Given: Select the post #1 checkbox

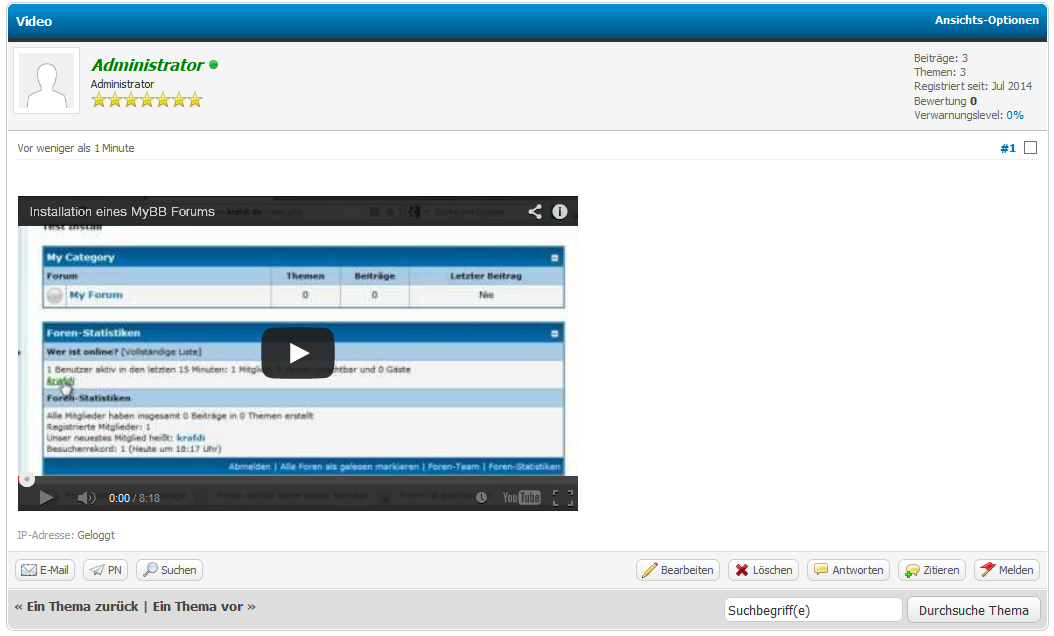Looking at the screenshot, I should tap(1030, 148).
